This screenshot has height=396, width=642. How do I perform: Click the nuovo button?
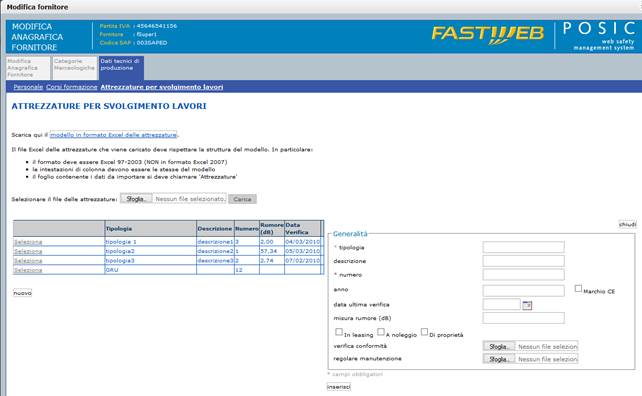pyautogui.click(x=23, y=293)
